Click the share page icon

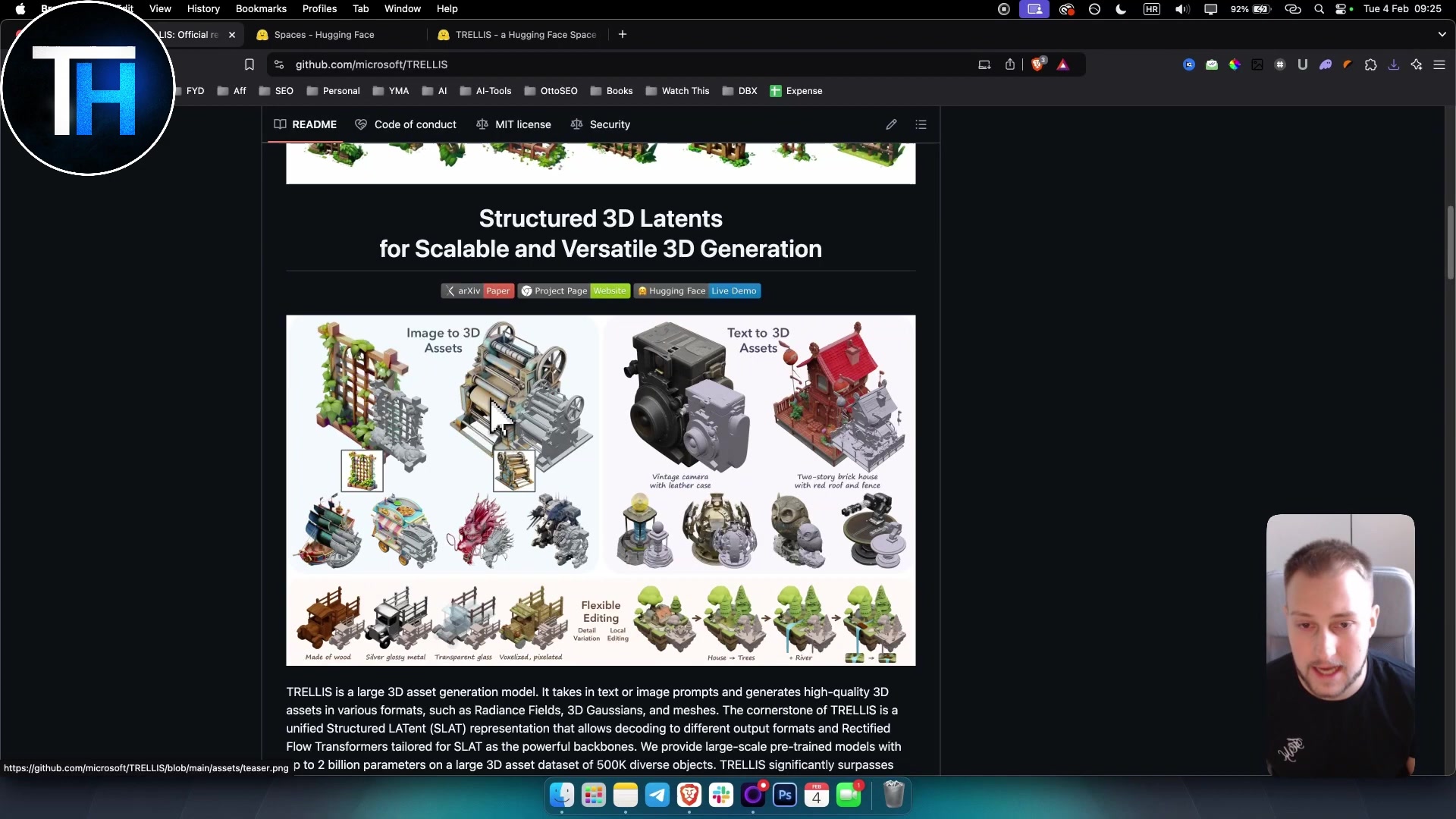click(x=1010, y=64)
